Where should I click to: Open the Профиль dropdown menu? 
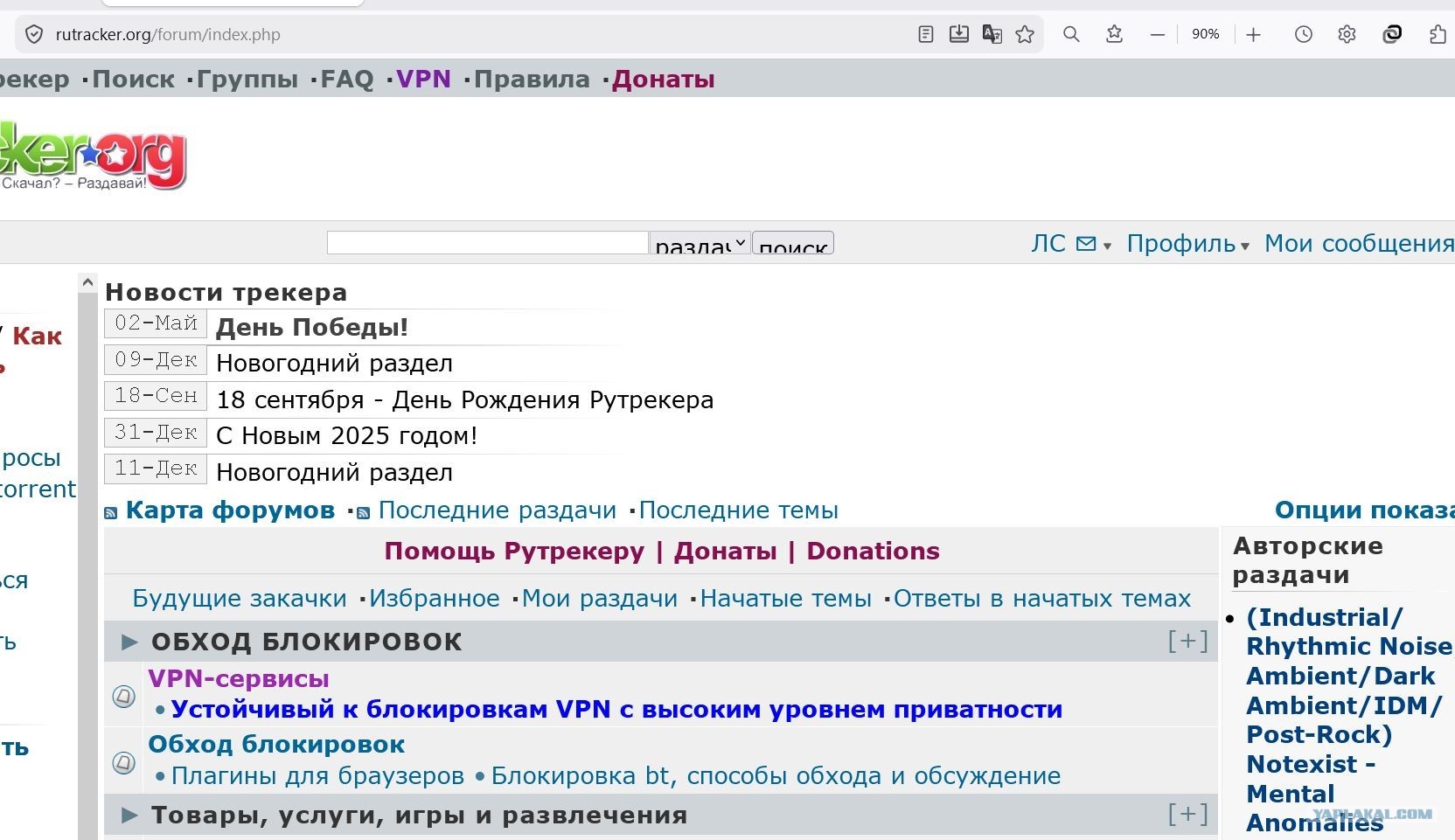coord(1187,244)
